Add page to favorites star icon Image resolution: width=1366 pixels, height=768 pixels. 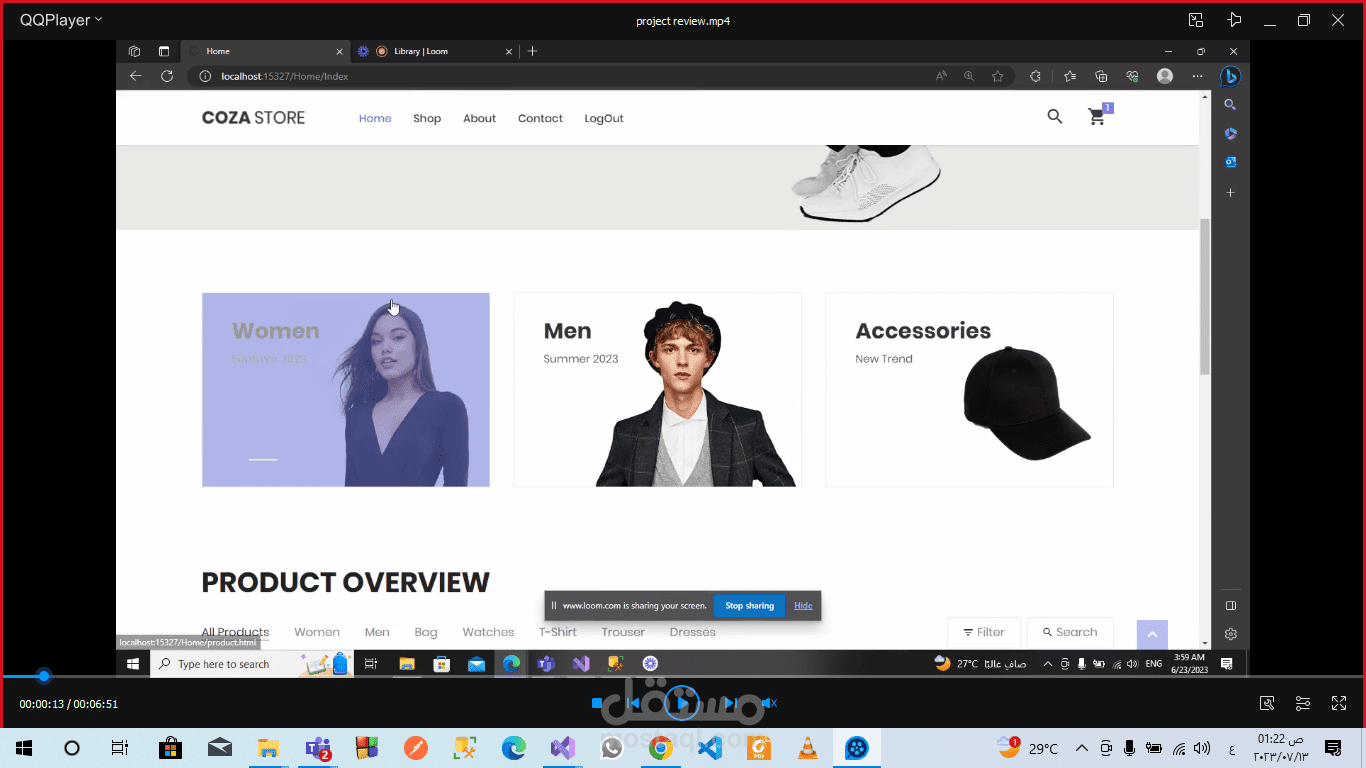997,76
